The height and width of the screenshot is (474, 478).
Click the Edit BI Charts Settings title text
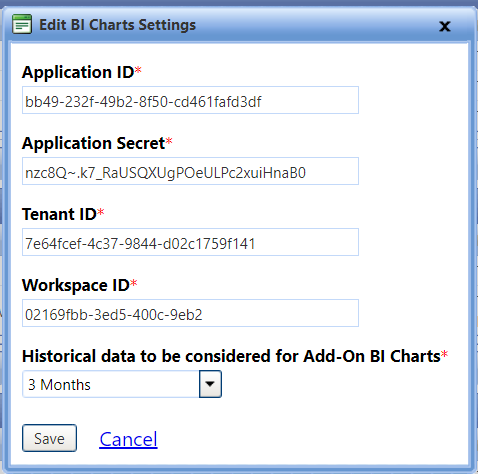[117, 25]
